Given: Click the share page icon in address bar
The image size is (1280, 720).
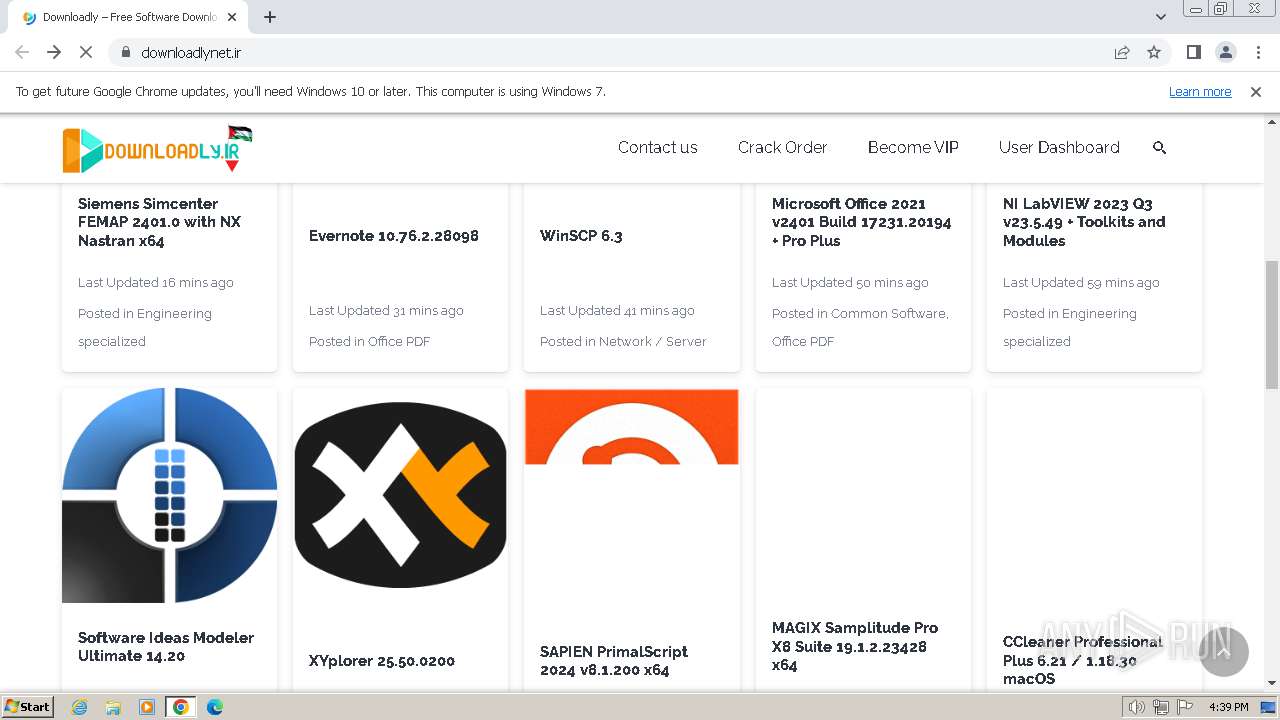Looking at the screenshot, I should [1122, 52].
